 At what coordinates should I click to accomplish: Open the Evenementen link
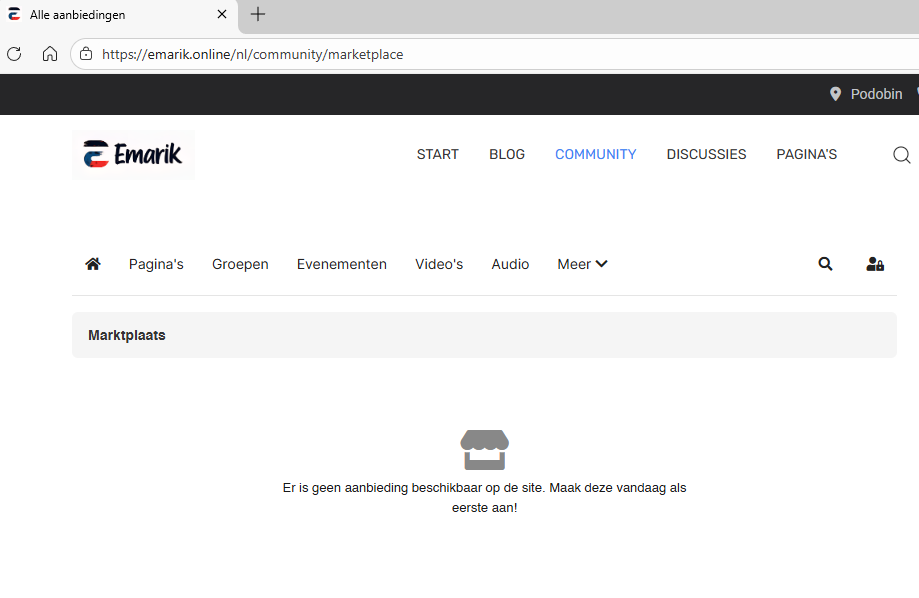341,263
